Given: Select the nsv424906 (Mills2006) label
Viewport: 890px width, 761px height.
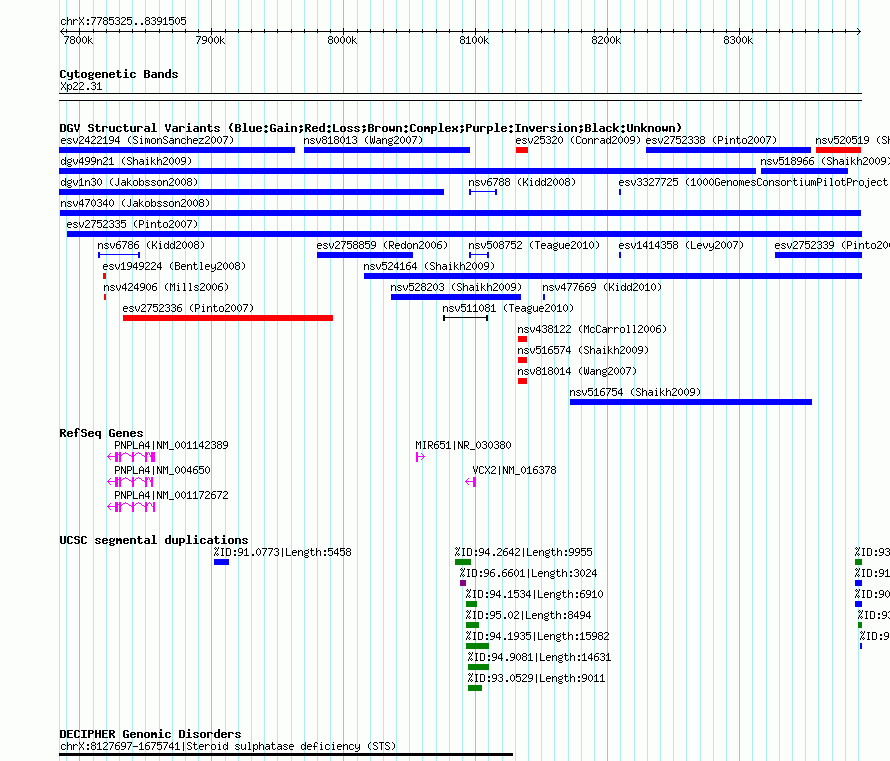Looking at the screenshot, I should click(x=166, y=287).
